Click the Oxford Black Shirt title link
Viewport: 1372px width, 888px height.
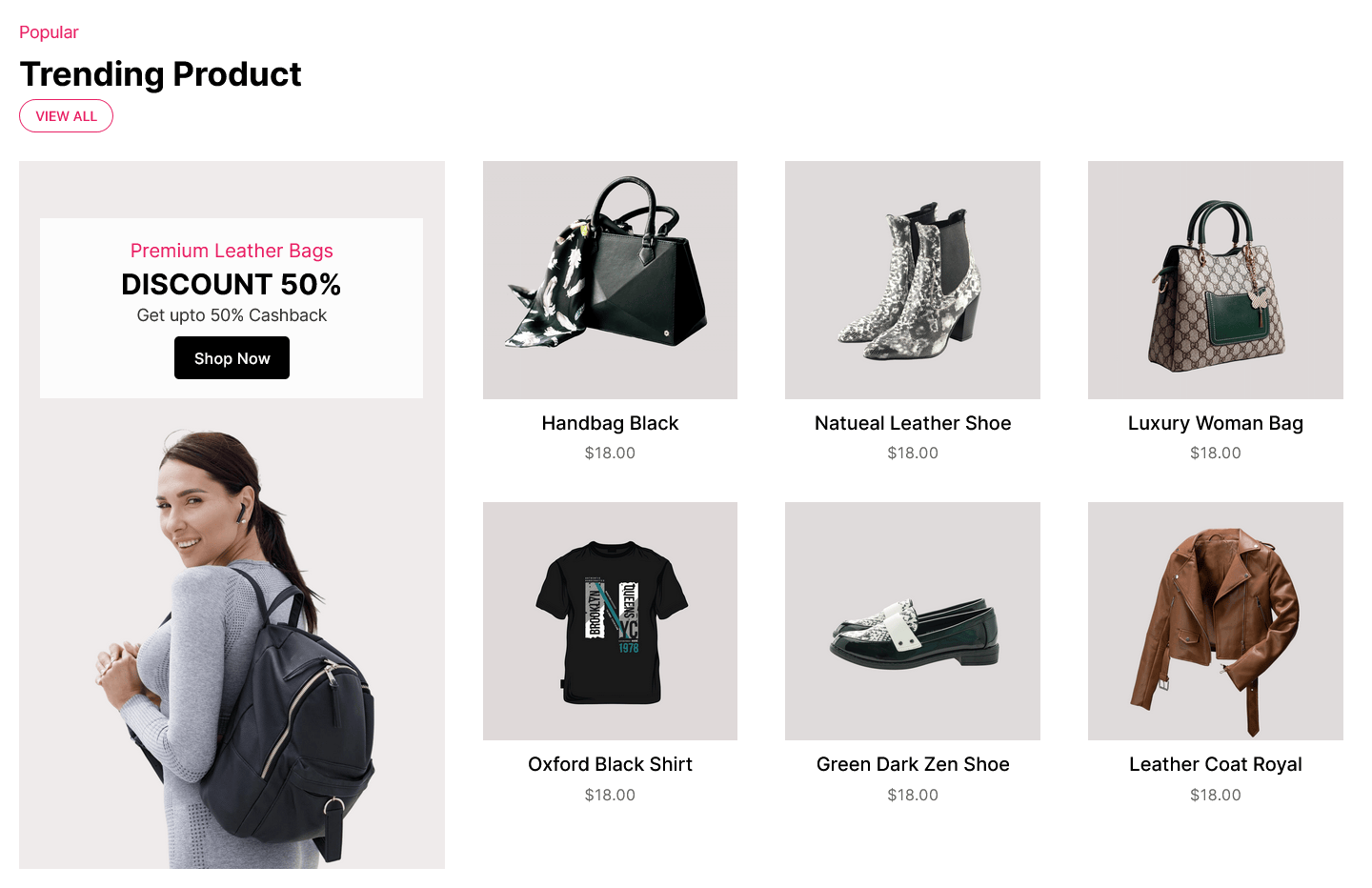pos(610,764)
